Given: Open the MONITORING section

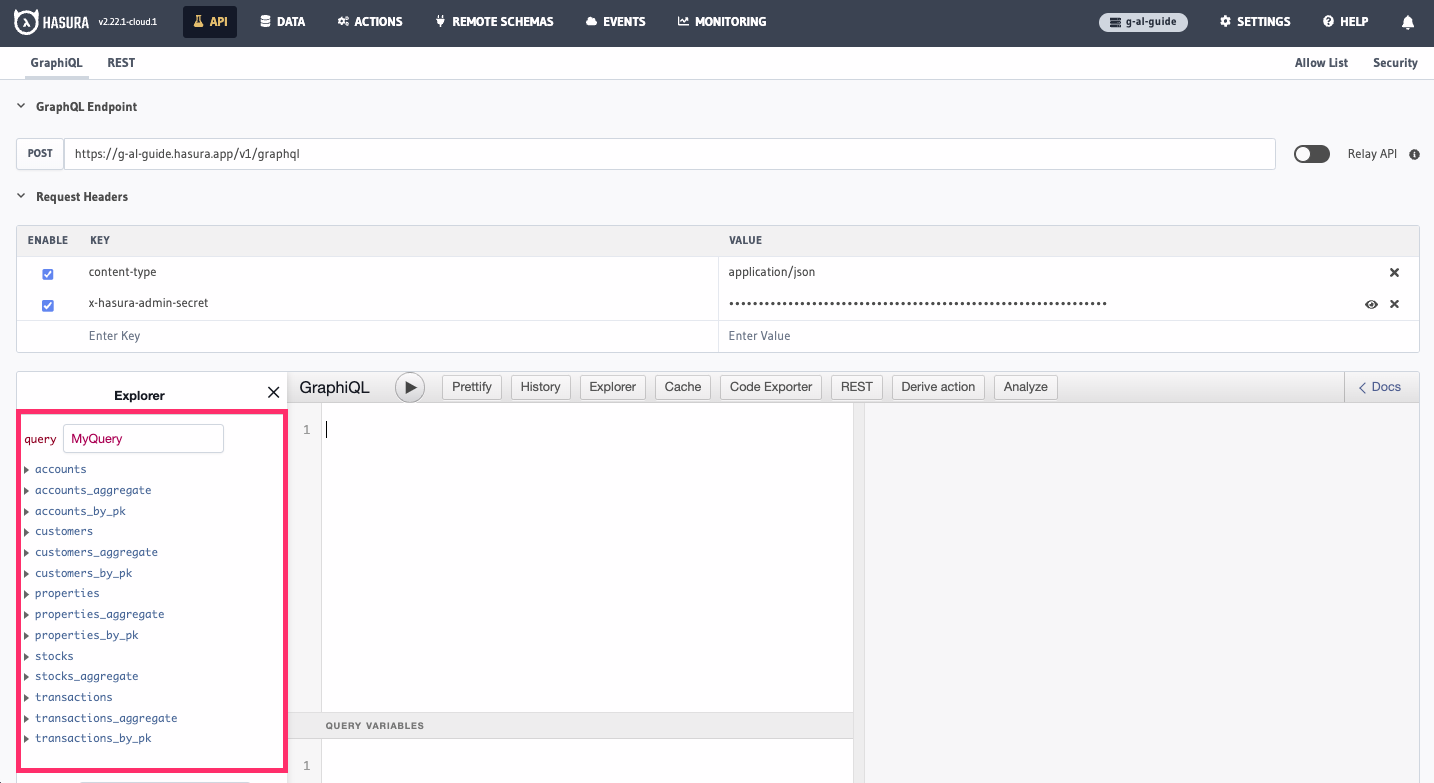Looking at the screenshot, I should (722, 21).
